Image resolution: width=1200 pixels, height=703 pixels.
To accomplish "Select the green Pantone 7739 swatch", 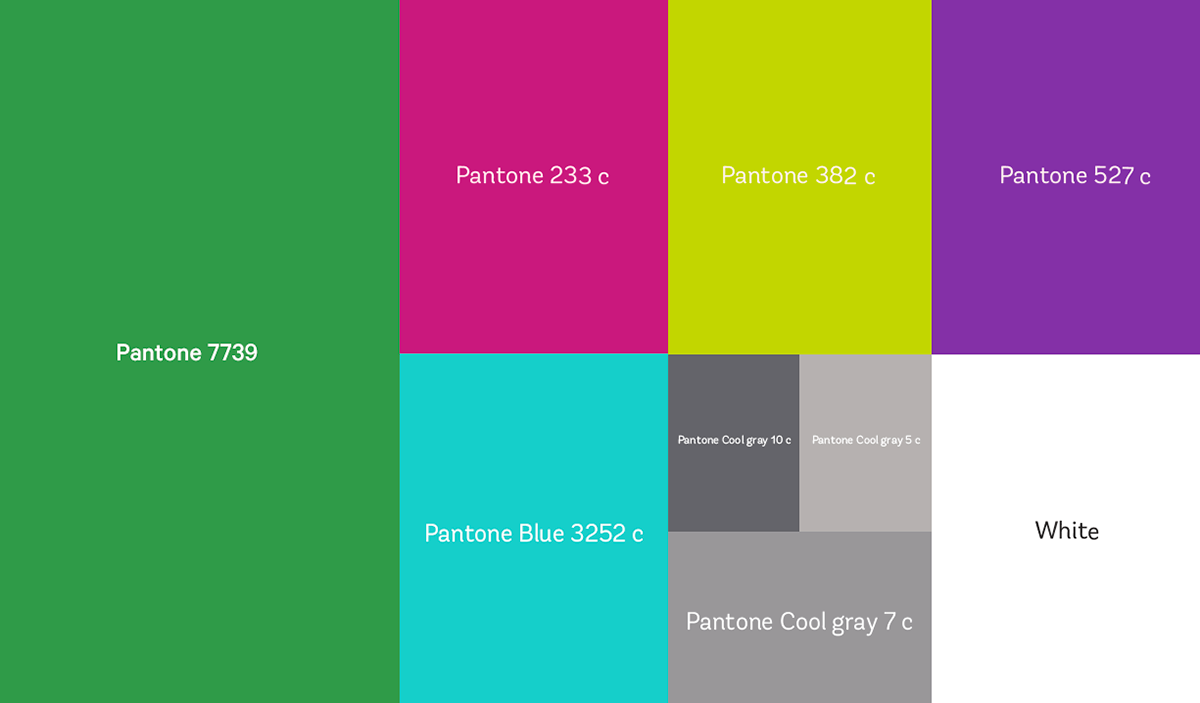I will tap(200, 351).
